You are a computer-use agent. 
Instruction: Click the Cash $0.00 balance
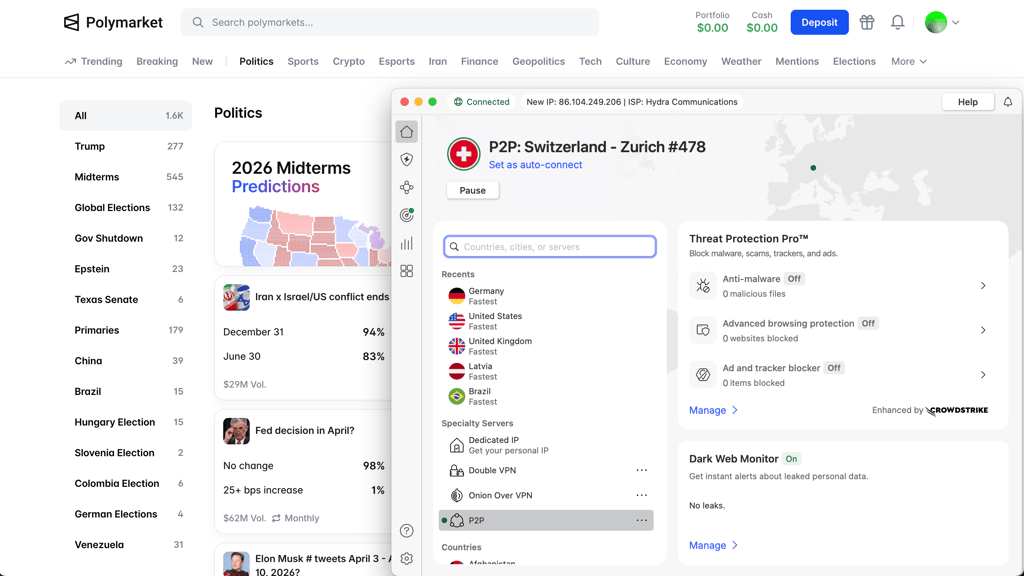[761, 22]
